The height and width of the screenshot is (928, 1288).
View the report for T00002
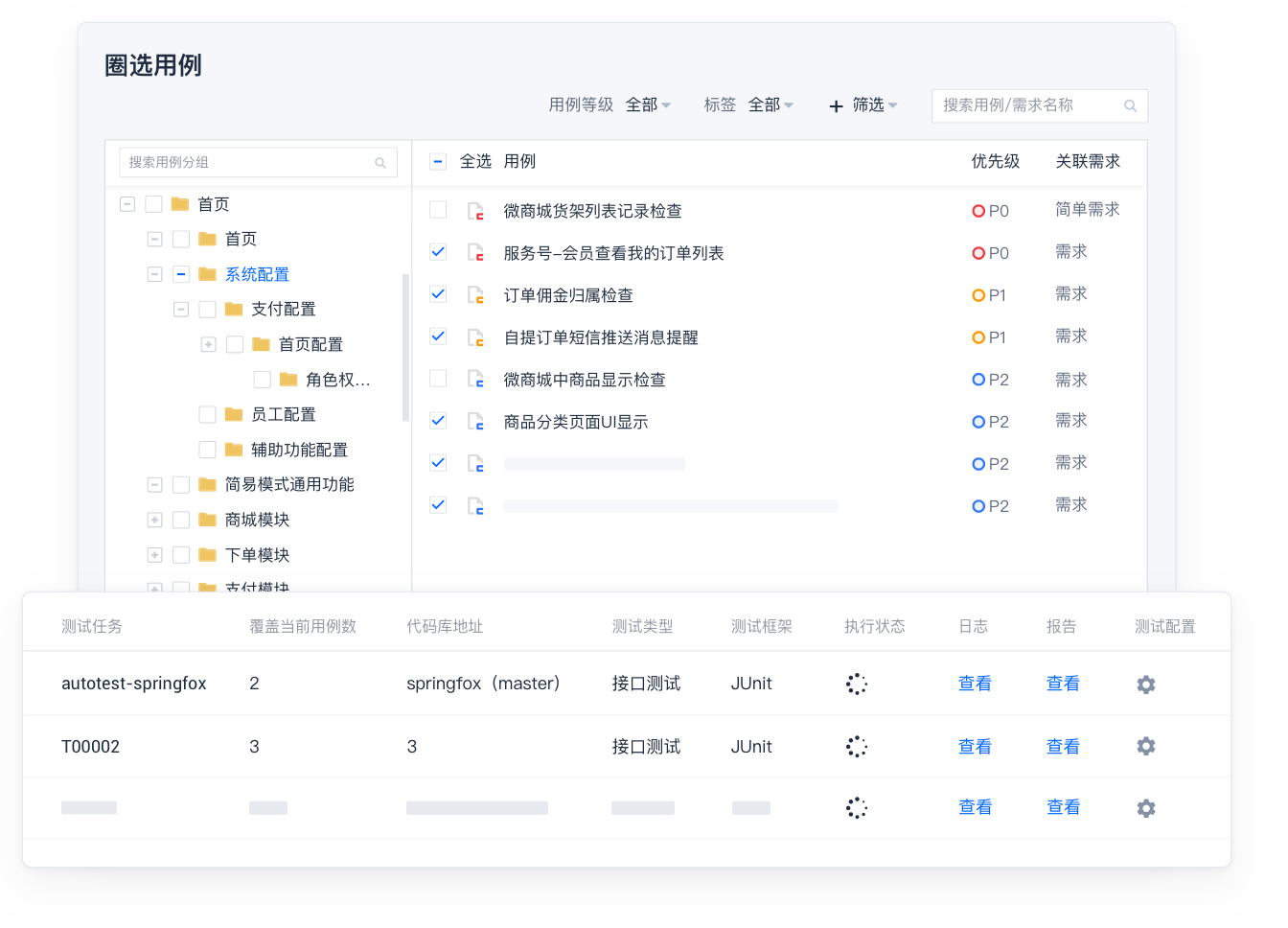1063,747
